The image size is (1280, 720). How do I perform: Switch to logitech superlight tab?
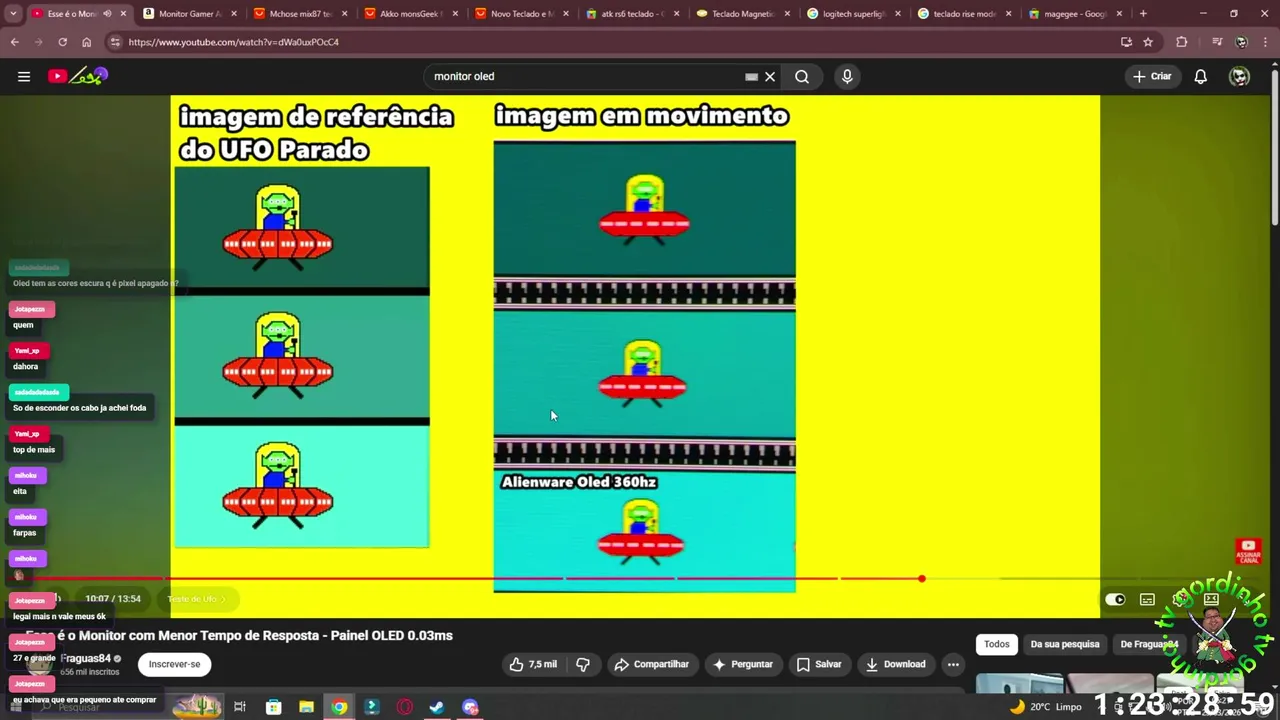[853, 14]
